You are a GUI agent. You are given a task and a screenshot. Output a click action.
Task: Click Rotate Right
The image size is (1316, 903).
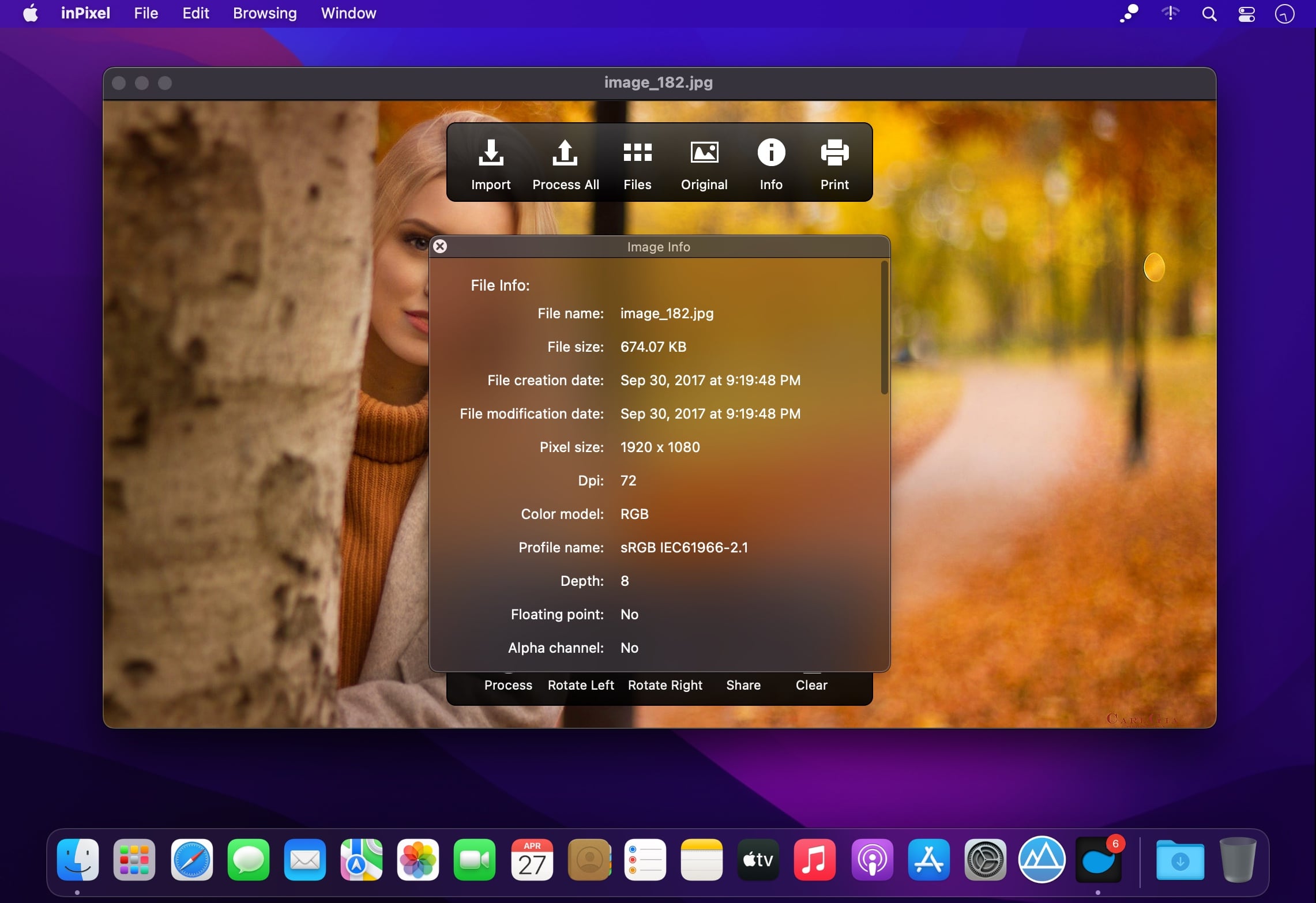[665, 685]
